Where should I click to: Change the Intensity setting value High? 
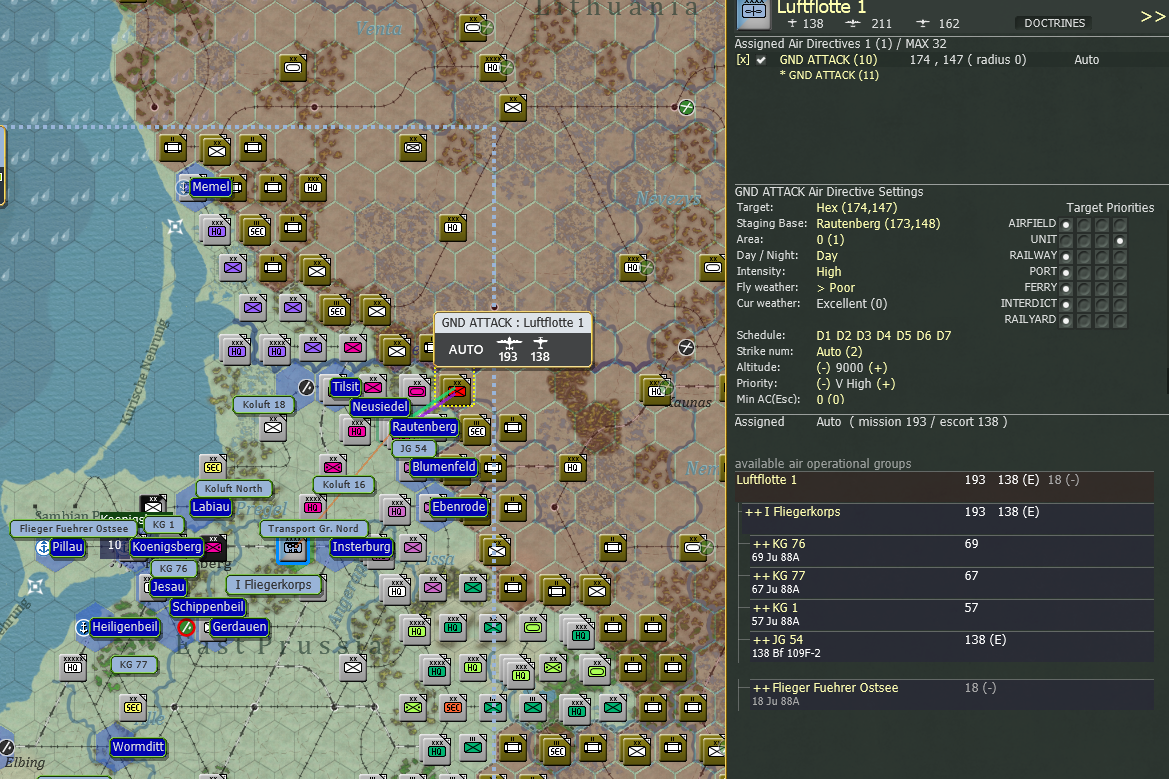pos(828,272)
